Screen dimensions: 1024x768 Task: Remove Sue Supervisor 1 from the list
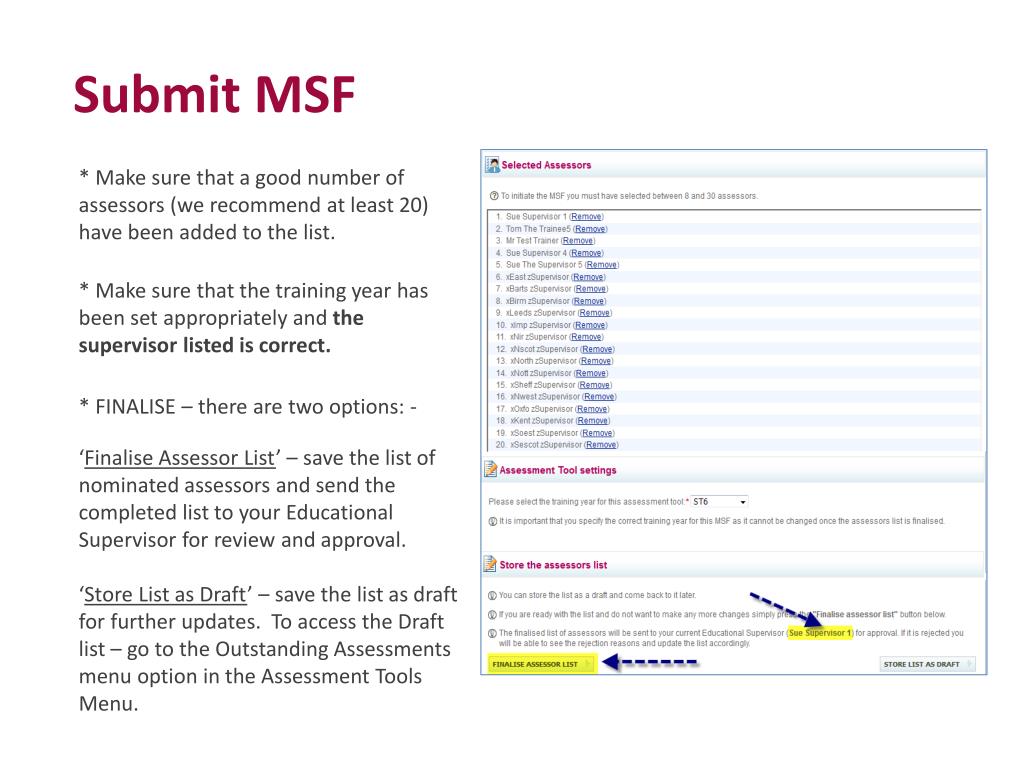point(586,217)
